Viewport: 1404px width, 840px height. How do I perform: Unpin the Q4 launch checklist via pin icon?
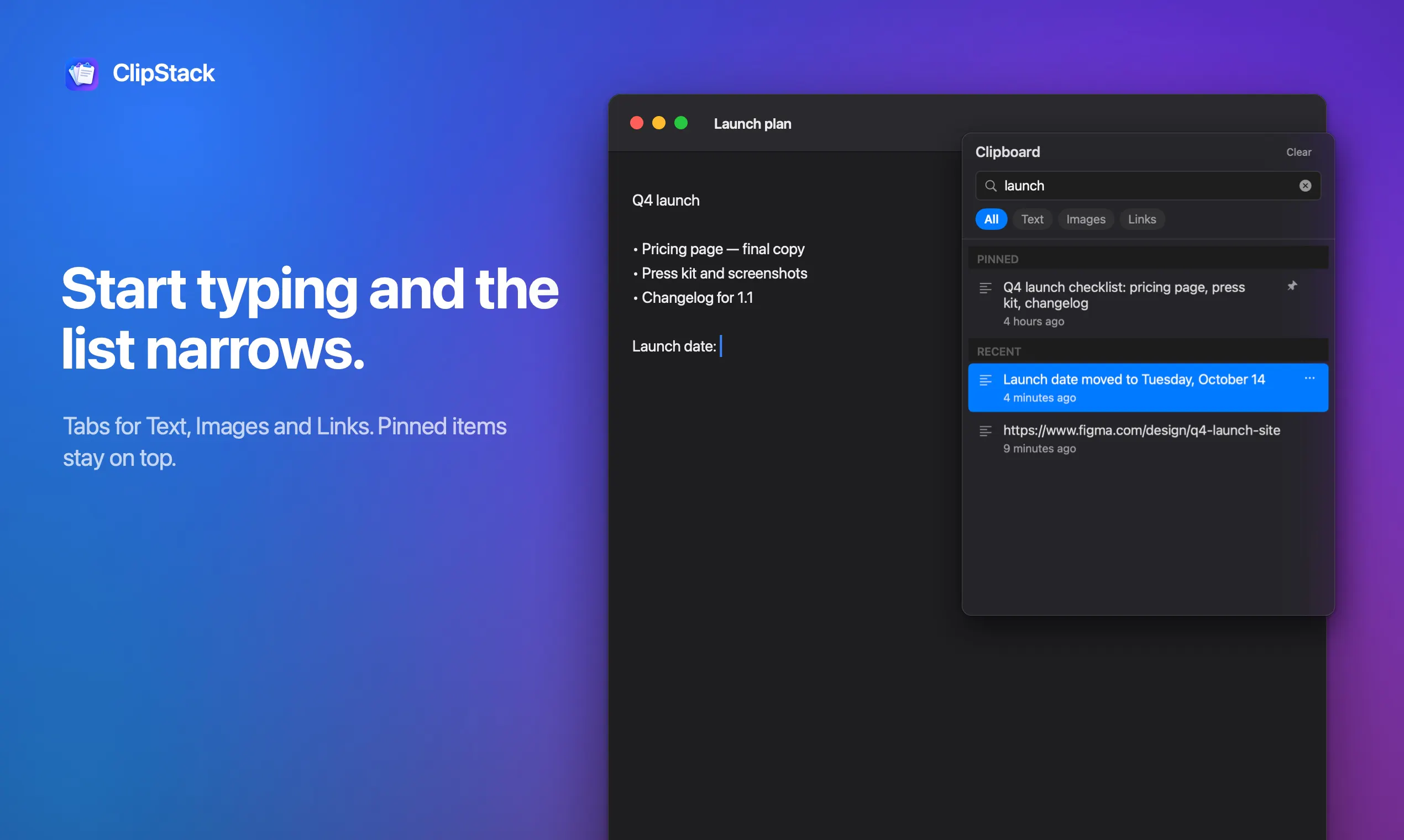pyautogui.click(x=1292, y=286)
